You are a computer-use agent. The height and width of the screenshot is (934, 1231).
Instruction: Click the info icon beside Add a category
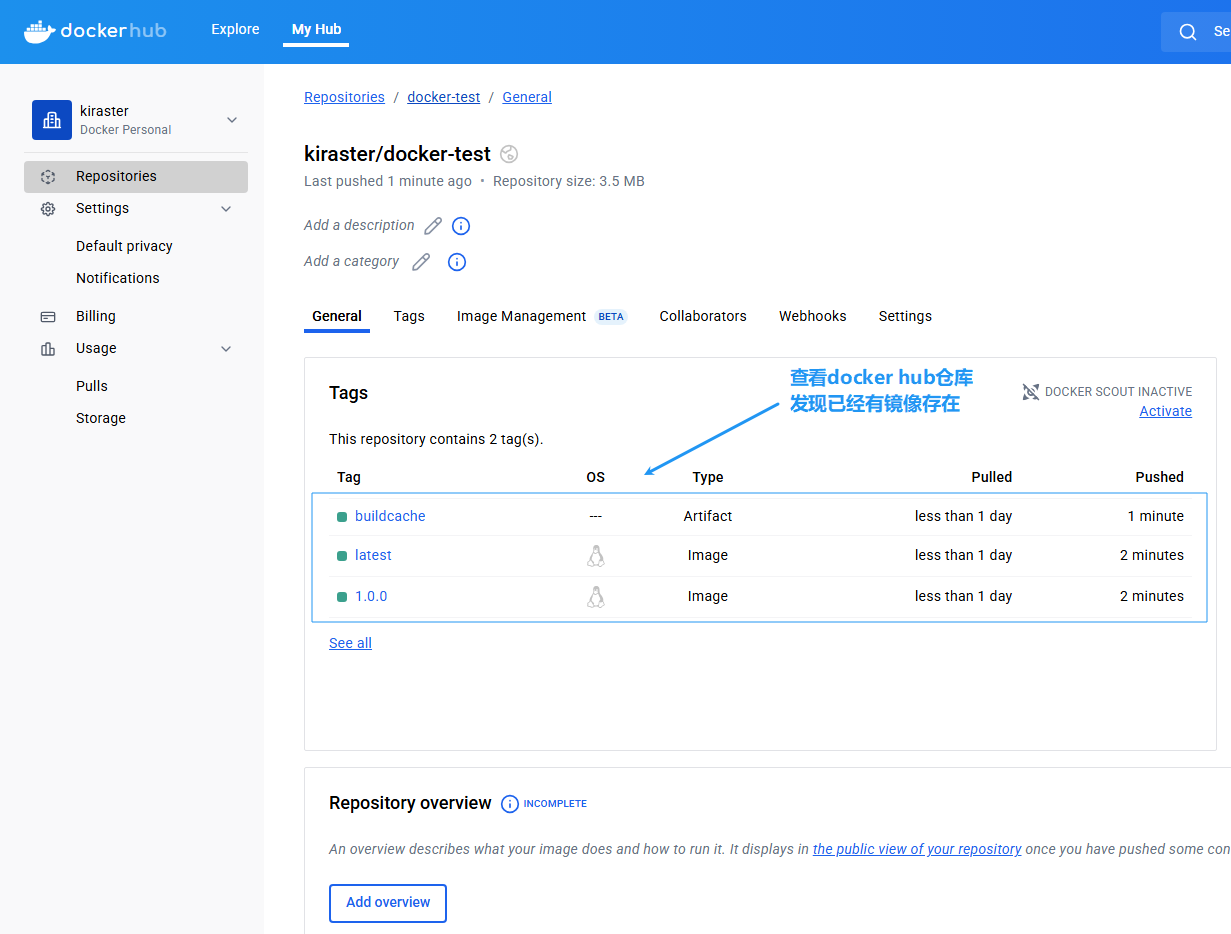[x=457, y=262]
